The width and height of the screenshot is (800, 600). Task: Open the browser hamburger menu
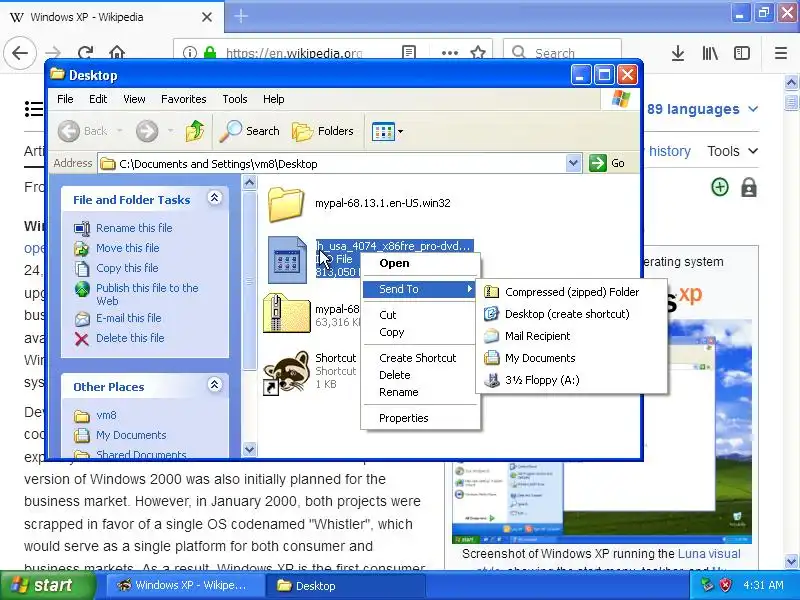(781, 53)
